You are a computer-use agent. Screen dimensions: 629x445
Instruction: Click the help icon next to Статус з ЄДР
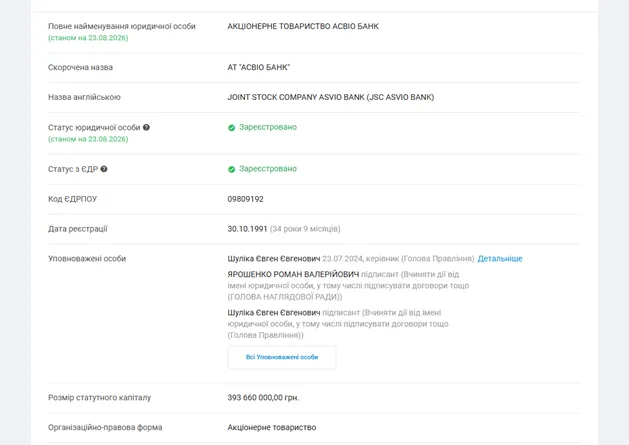click(x=104, y=169)
